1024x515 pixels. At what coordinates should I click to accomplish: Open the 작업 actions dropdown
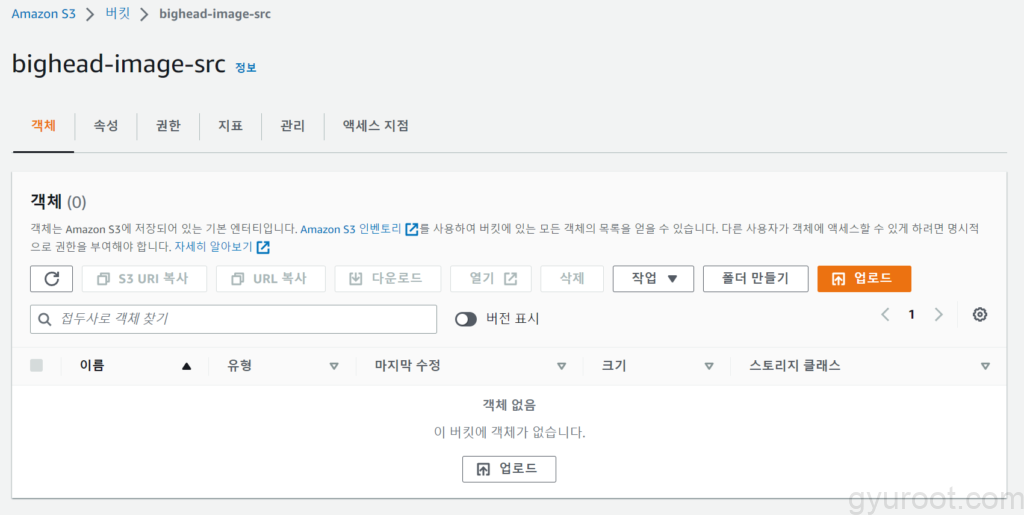[x=653, y=279]
